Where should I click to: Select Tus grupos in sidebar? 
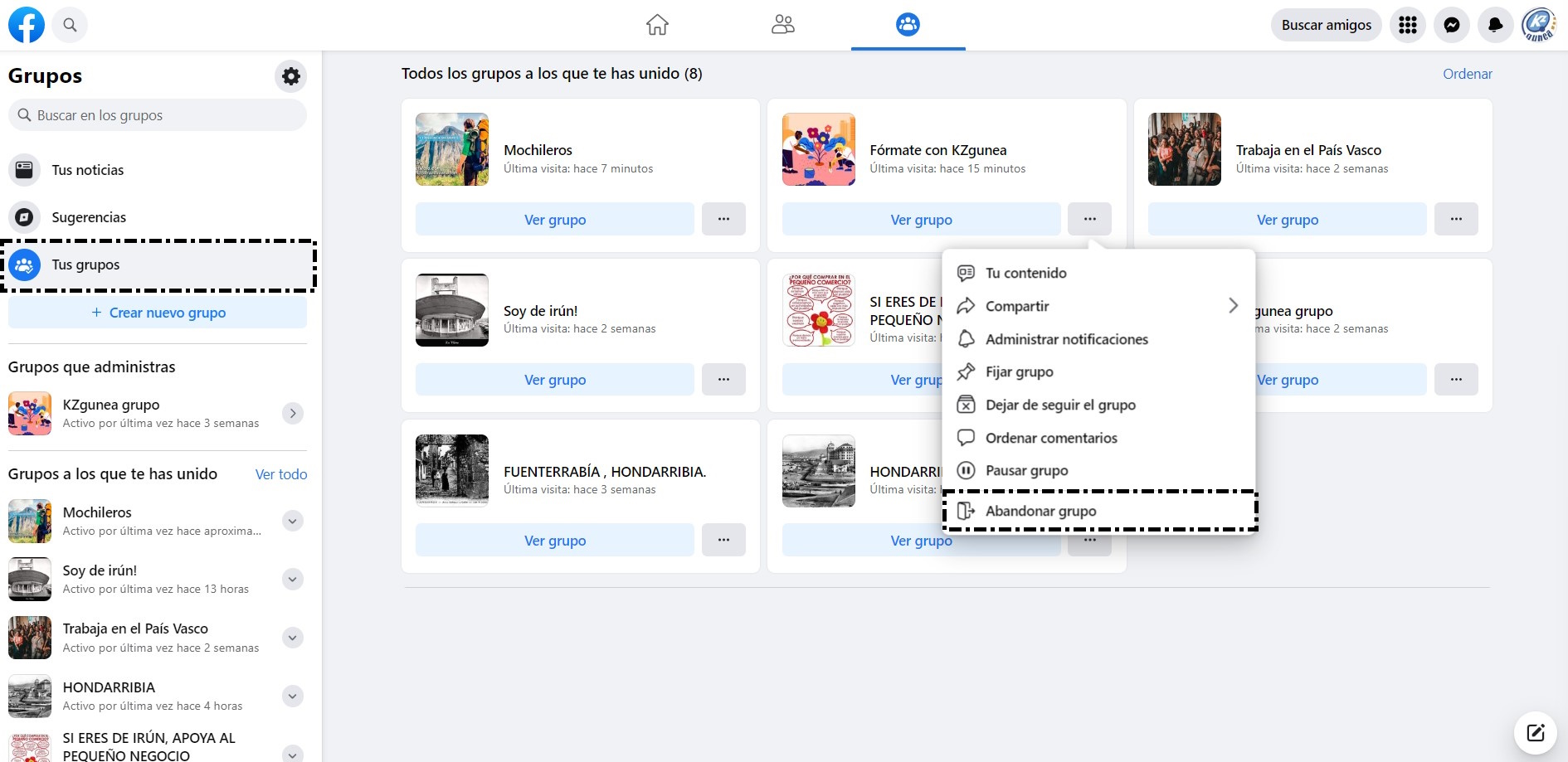click(158, 265)
